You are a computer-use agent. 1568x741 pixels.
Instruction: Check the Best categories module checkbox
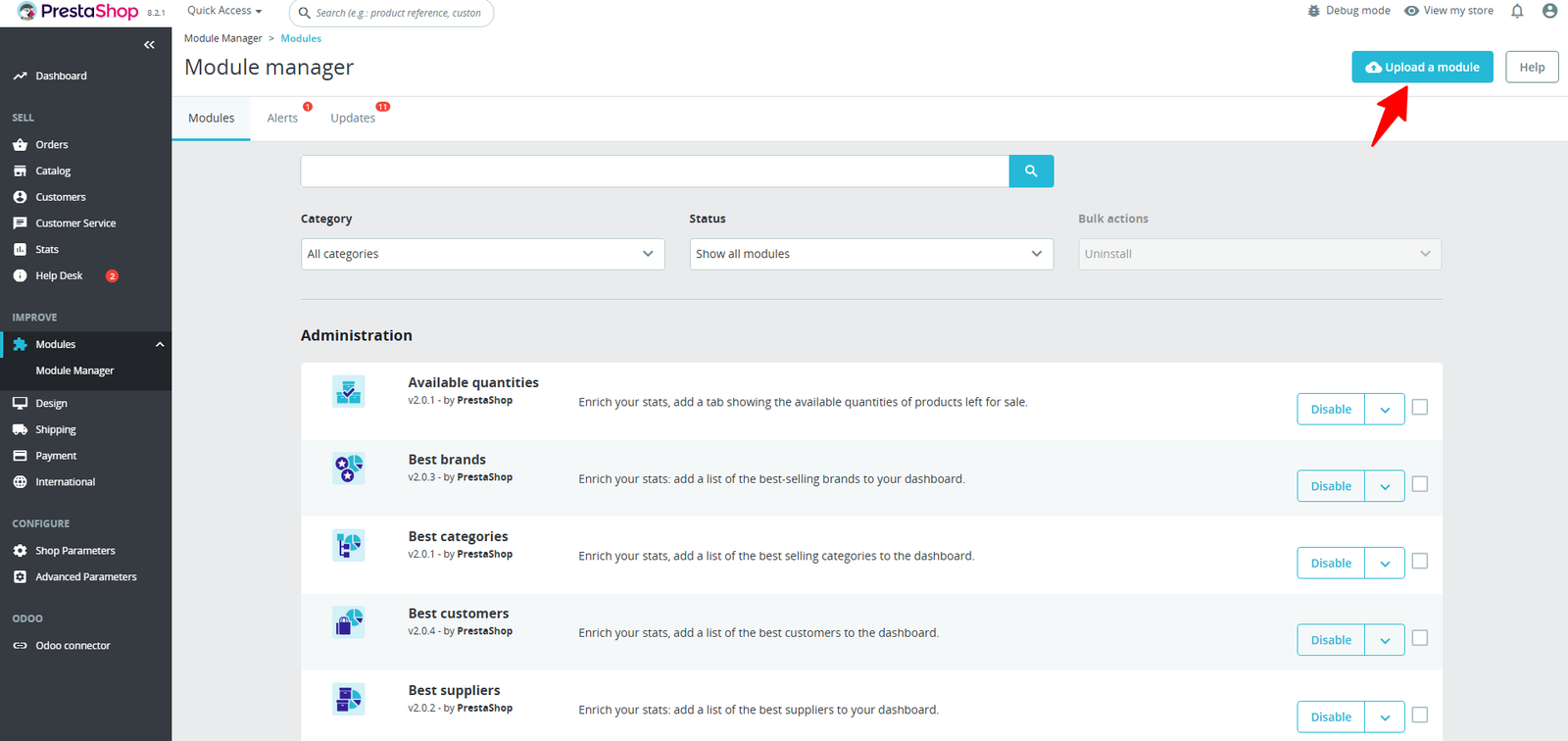pos(1420,562)
